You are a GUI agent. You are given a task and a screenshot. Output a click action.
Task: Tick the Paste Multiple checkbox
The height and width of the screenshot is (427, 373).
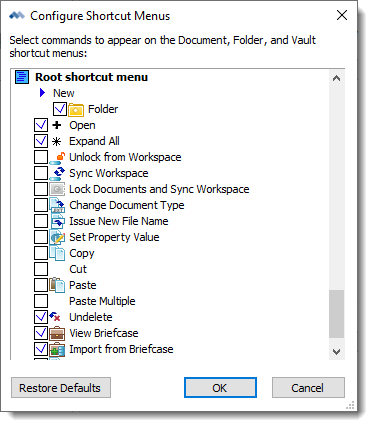(x=41, y=301)
